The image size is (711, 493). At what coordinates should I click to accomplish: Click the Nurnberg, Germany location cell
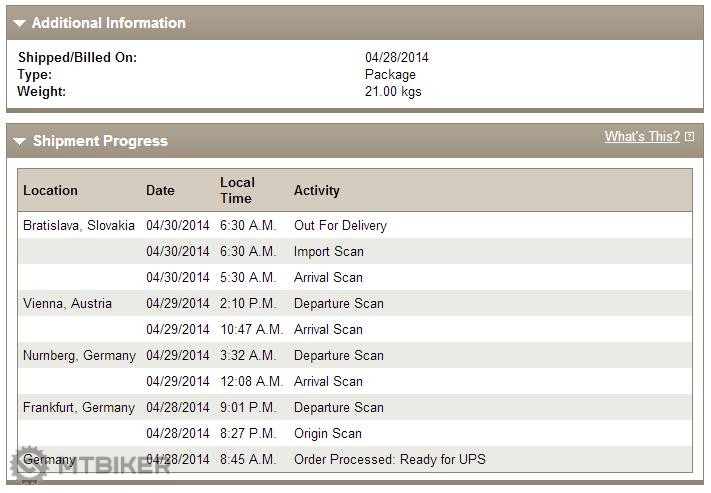(x=79, y=355)
